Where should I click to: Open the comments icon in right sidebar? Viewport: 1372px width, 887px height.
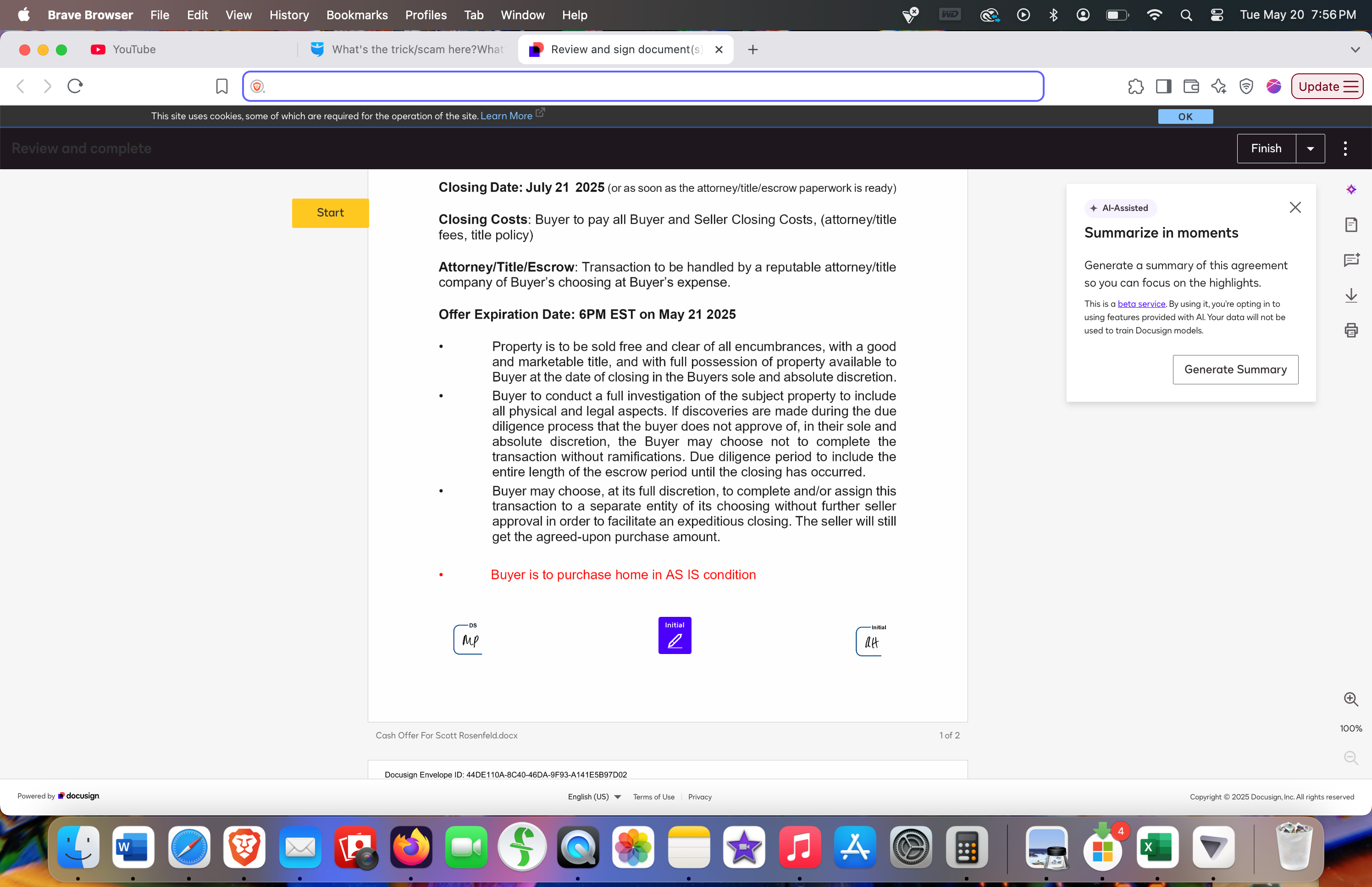(x=1351, y=260)
